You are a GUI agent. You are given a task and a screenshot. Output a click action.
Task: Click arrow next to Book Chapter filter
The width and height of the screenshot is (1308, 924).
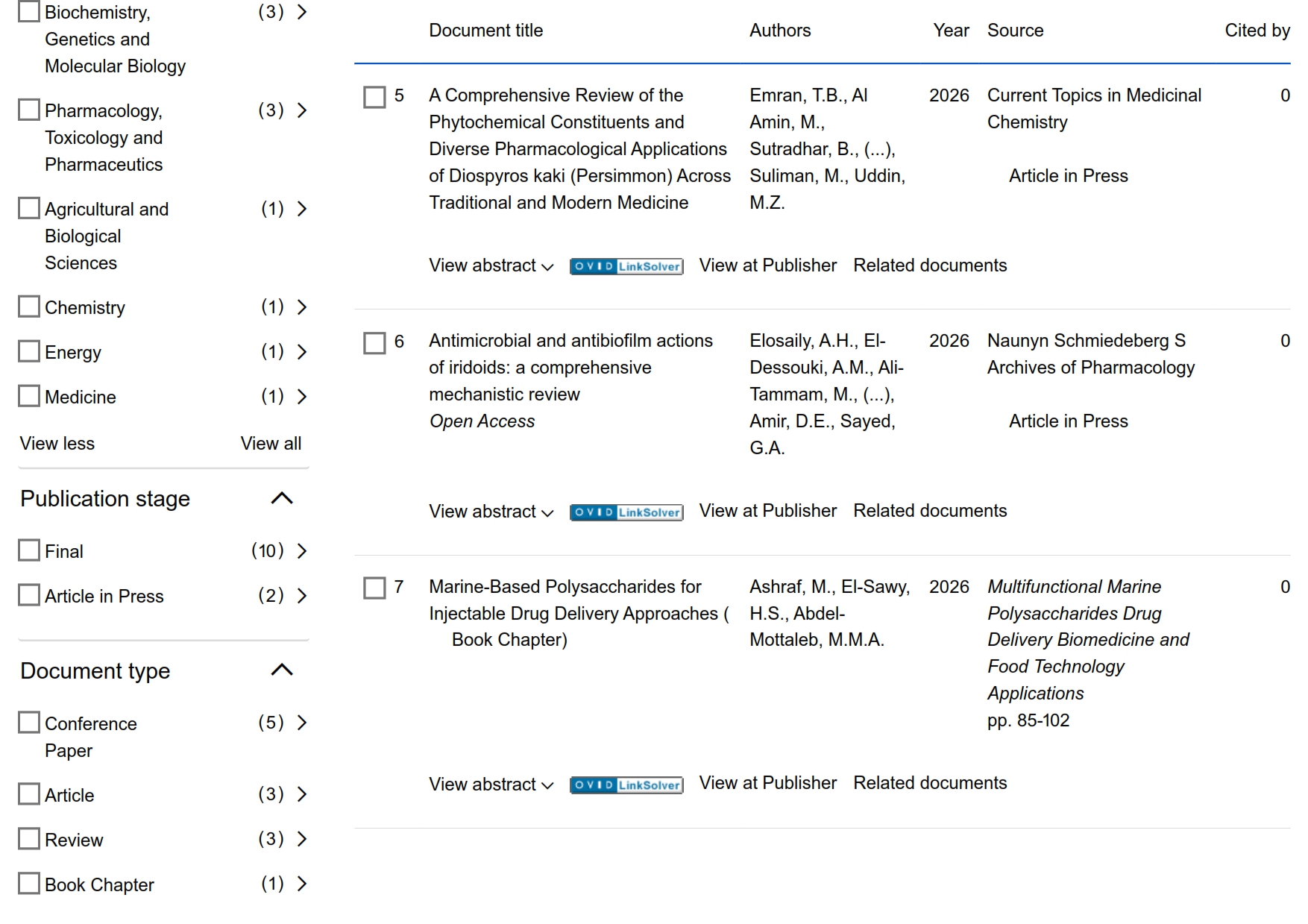click(x=302, y=884)
